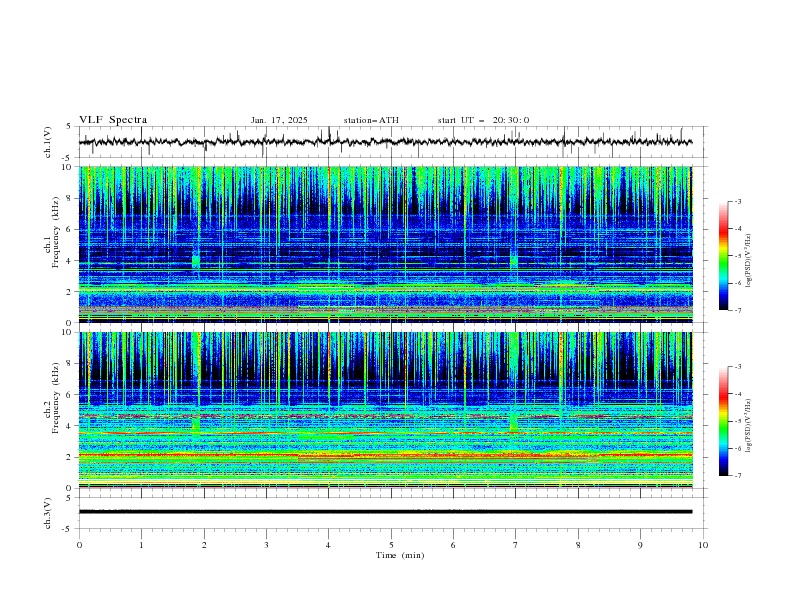
Task: Click the ch.1 spectrogram color scale bar
Action: tap(723, 256)
